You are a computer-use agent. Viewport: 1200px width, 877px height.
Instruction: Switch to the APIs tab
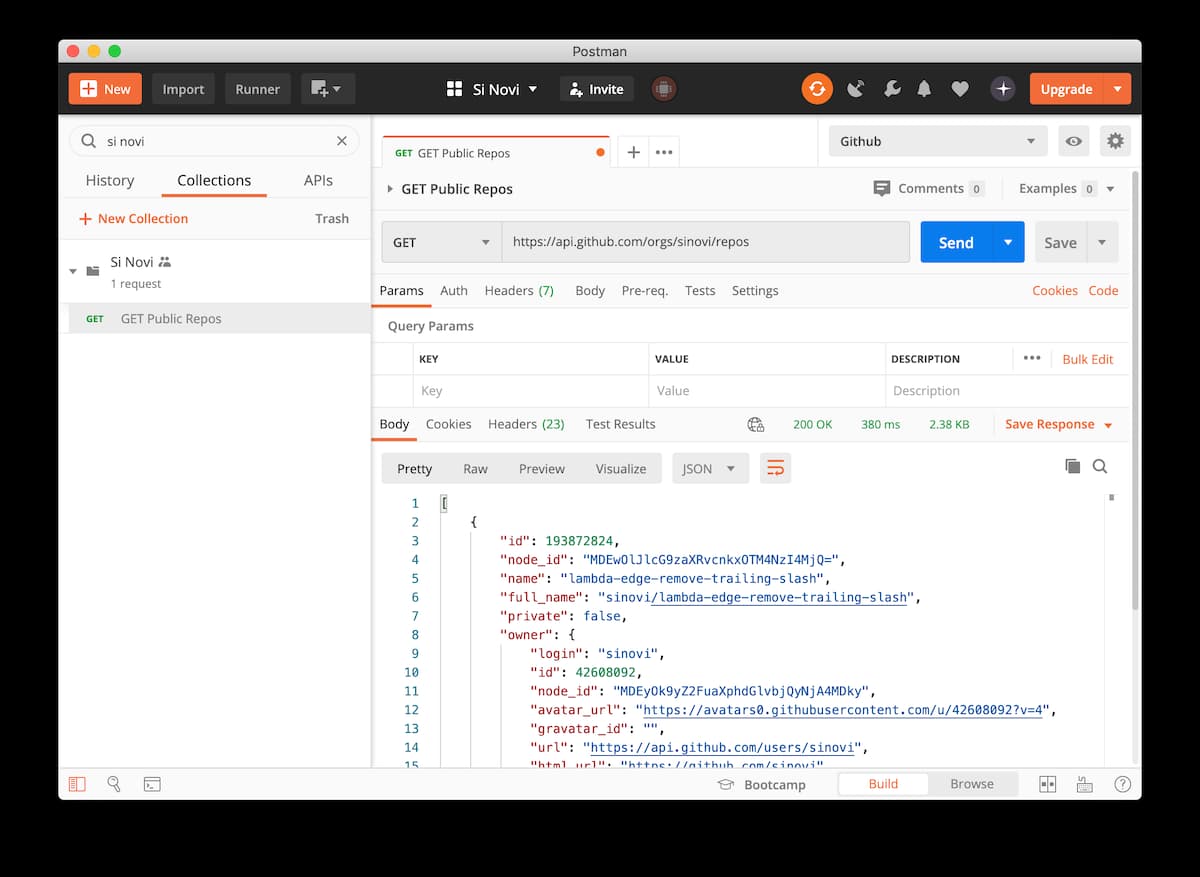(318, 180)
